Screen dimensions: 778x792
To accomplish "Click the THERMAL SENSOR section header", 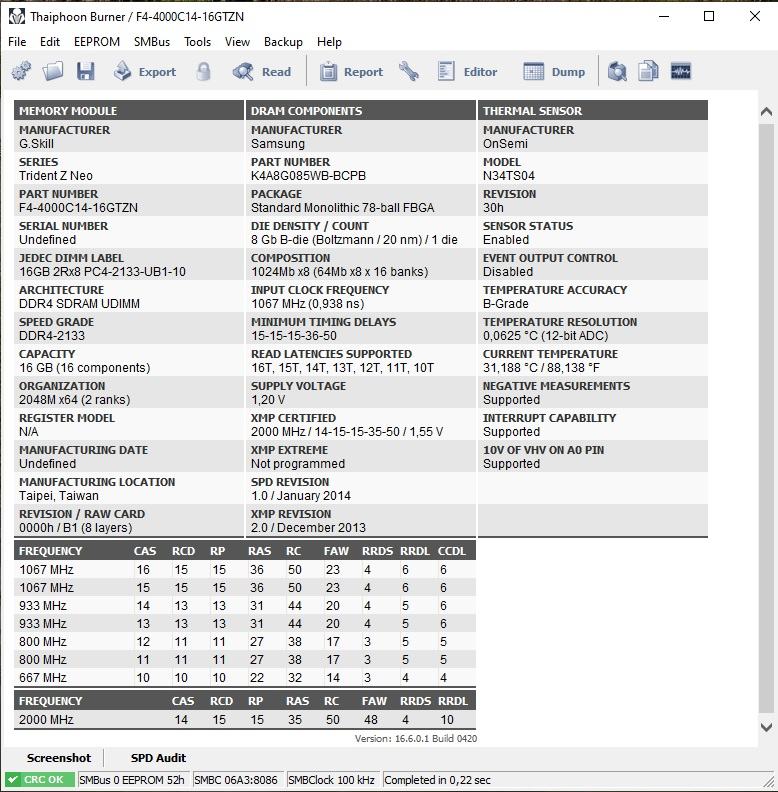I will tap(593, 111).
